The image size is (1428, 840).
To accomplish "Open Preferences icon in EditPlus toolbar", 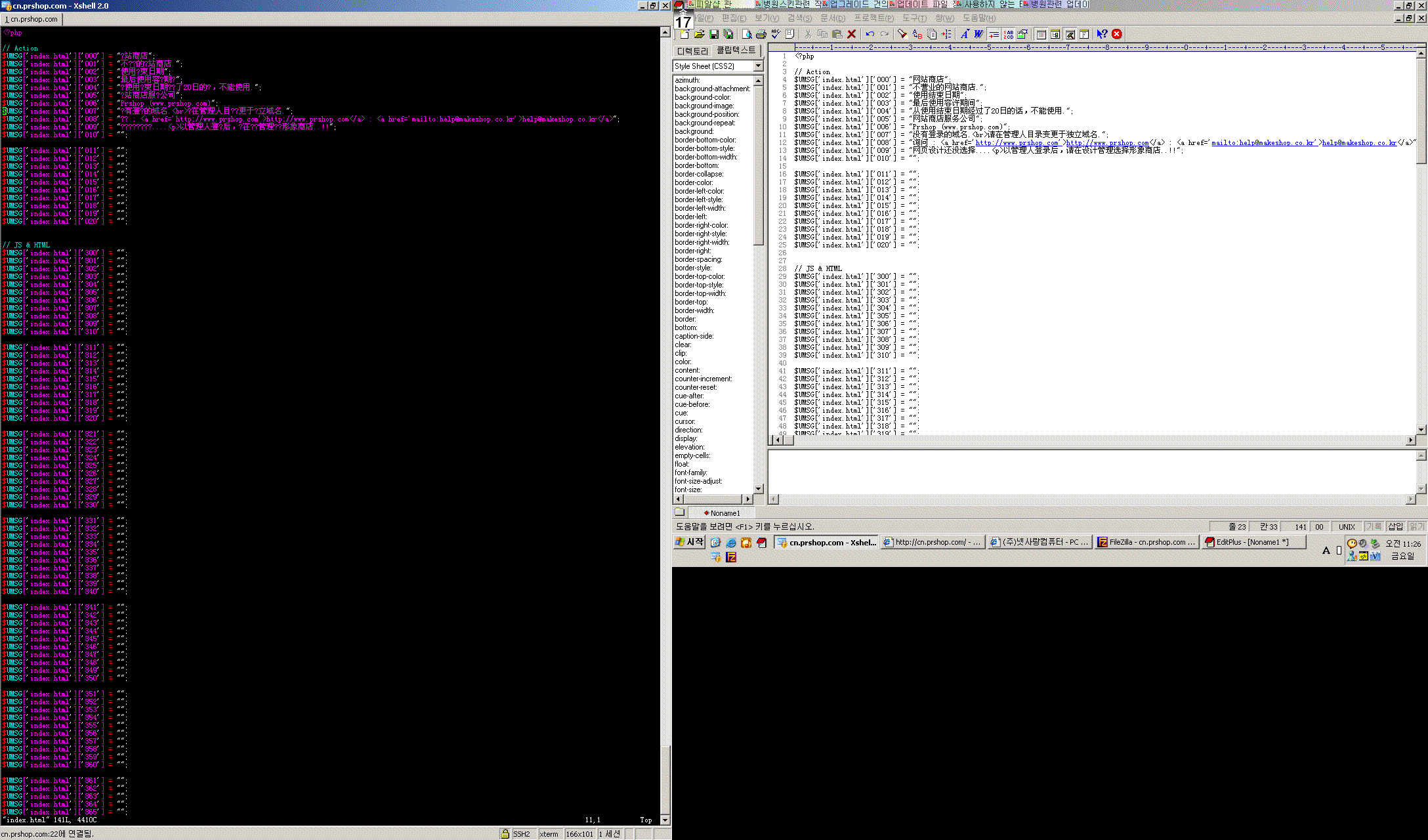I will pyautogui.click(x=1022, y=34).
